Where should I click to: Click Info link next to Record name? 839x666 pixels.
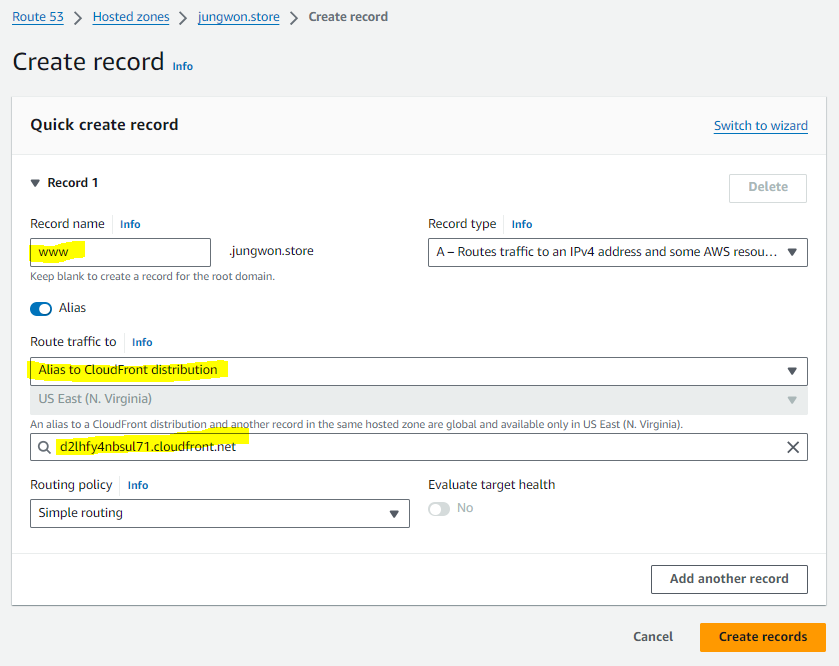(x=130, y=224)
